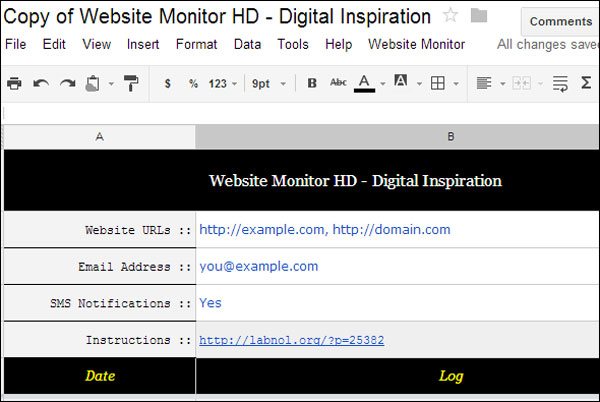Viewport: 600px width, 402px height.
Task: Select the Paint format roller
Action: (131, 83)
